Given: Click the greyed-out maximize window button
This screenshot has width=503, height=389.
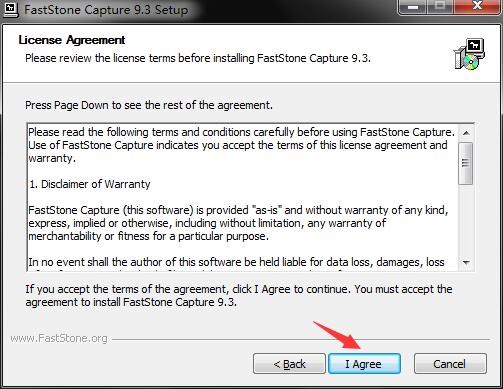Looking at the screenshot, I should pos(440,7).
